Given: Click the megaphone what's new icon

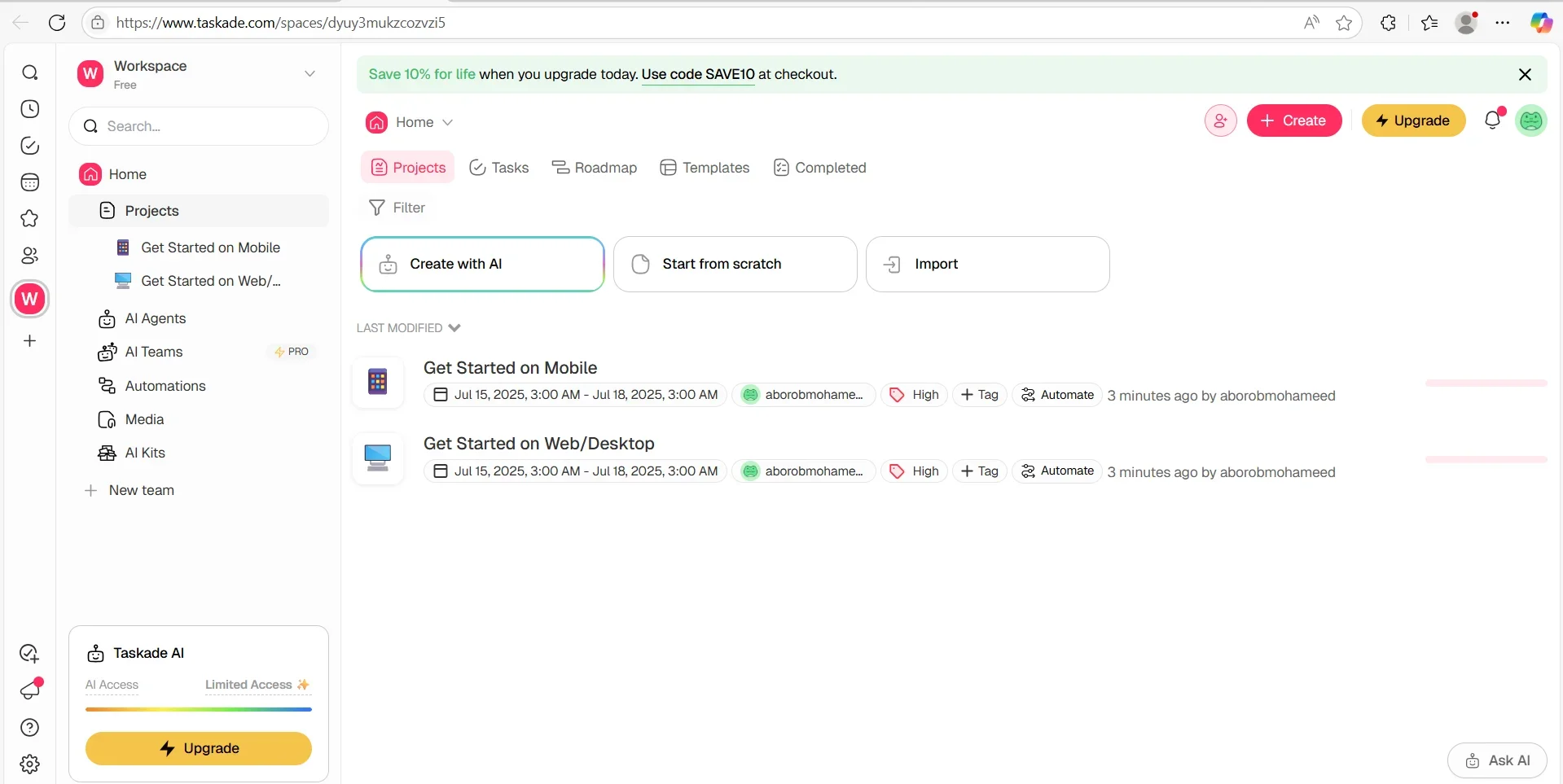Looking at the screenshot, I should [30, 690].
